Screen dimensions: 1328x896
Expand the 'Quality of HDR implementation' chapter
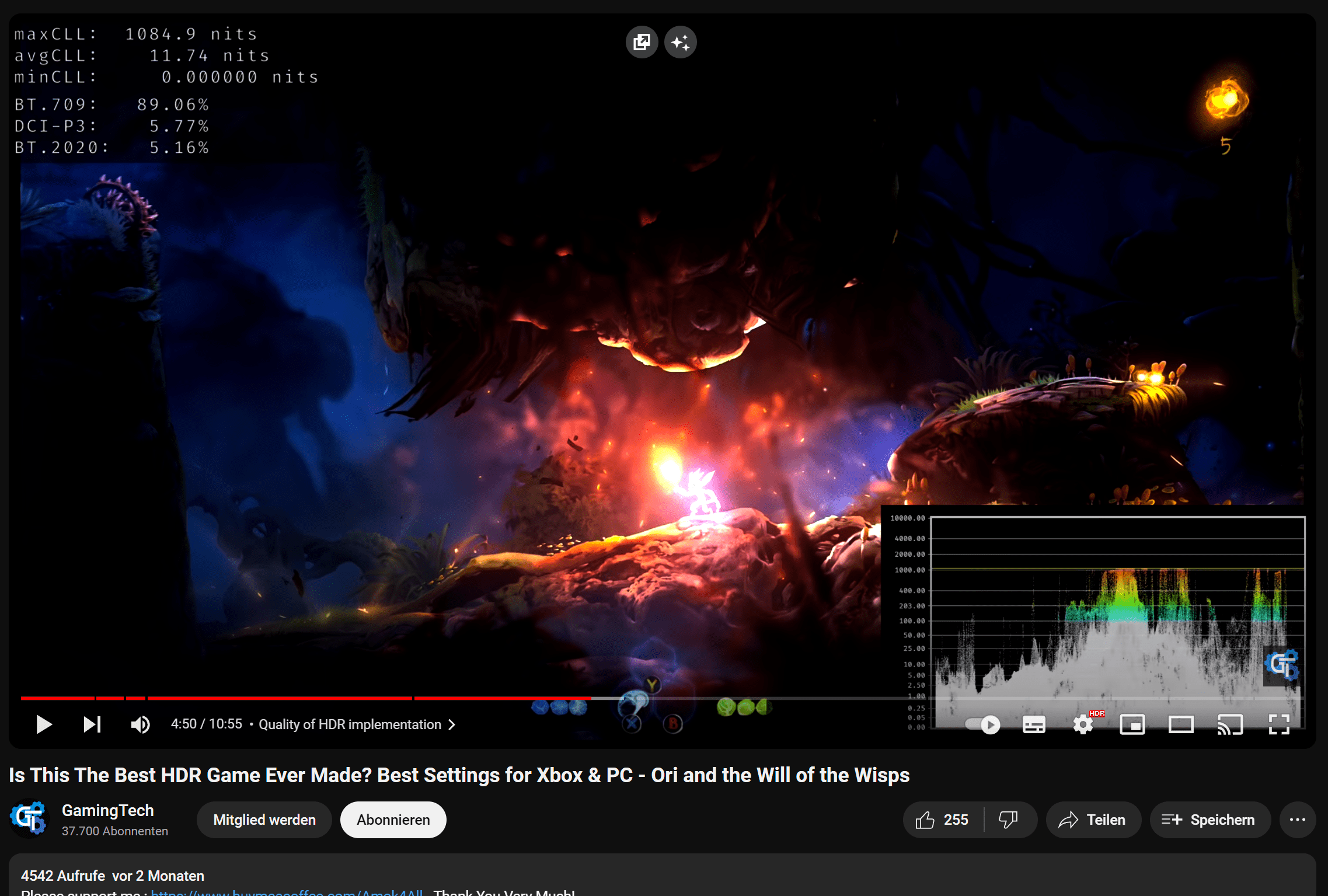click(x=357, y=724)
